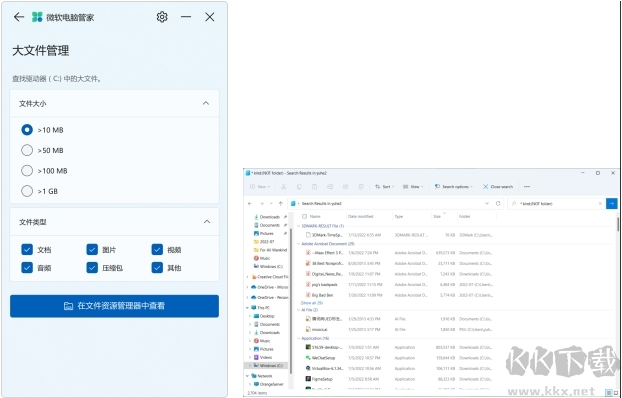
Task: Open the Sort dropdown in Explorer
Action: pyautogui.click(x=384, y=187)
